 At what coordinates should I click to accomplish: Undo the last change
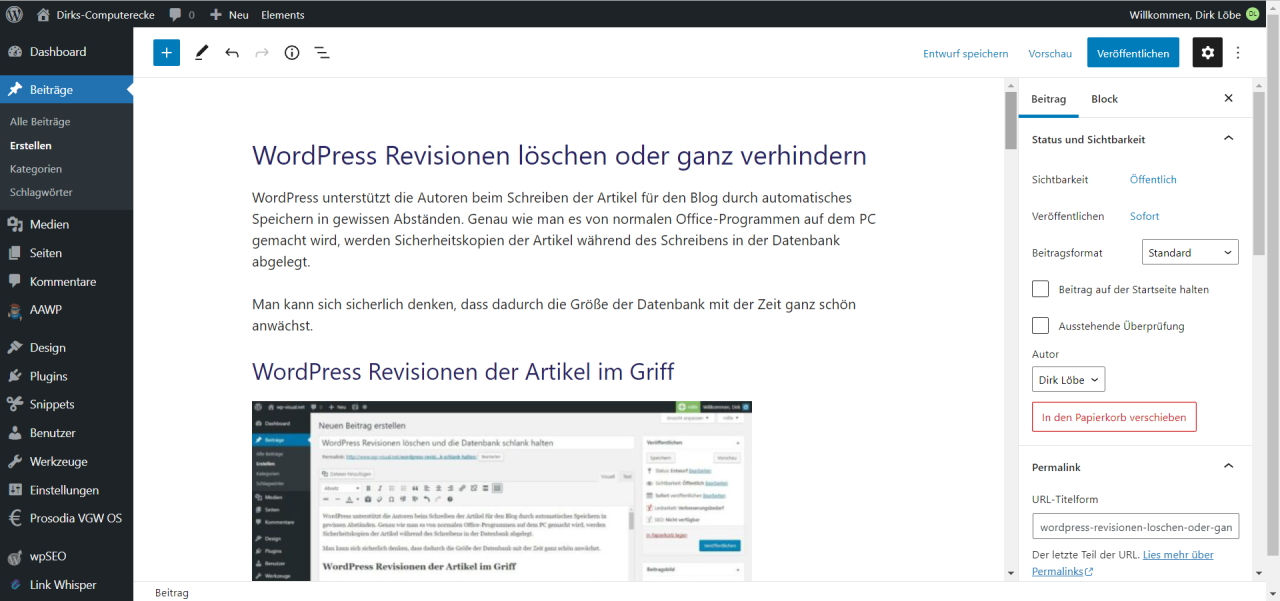232,53
